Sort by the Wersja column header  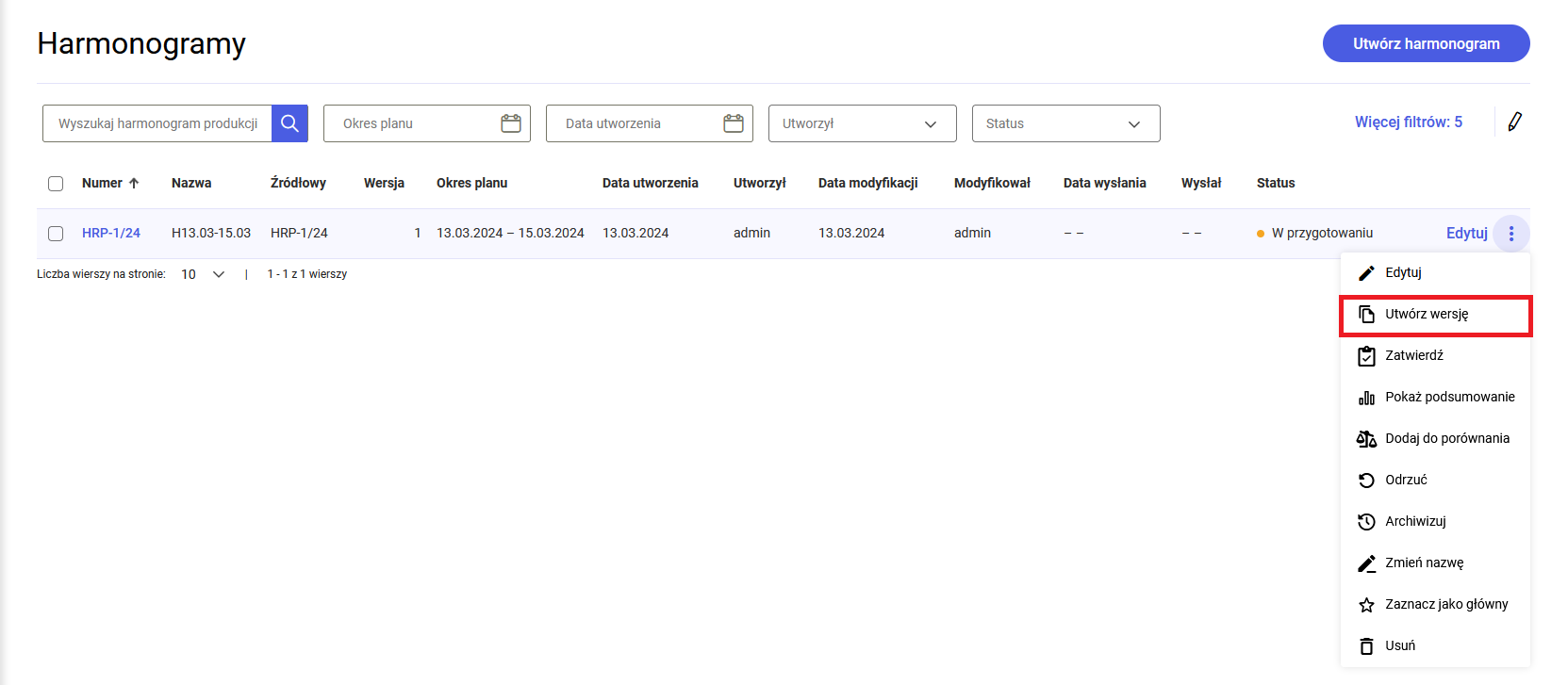click(x=384, y=183)
